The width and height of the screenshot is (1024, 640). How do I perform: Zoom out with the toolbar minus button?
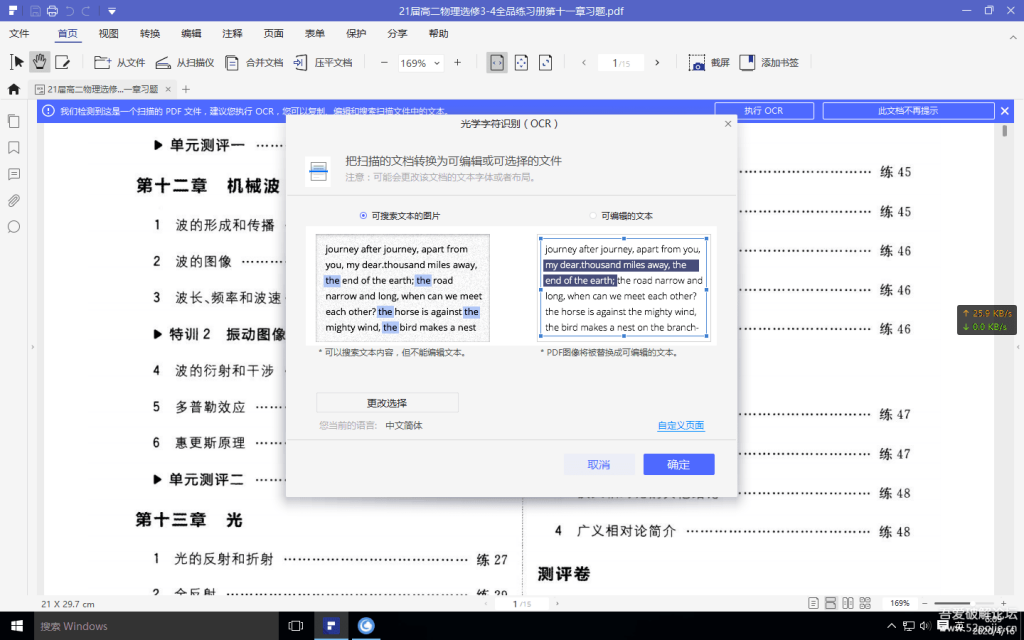pyautogui.click(x=384, y=63)
